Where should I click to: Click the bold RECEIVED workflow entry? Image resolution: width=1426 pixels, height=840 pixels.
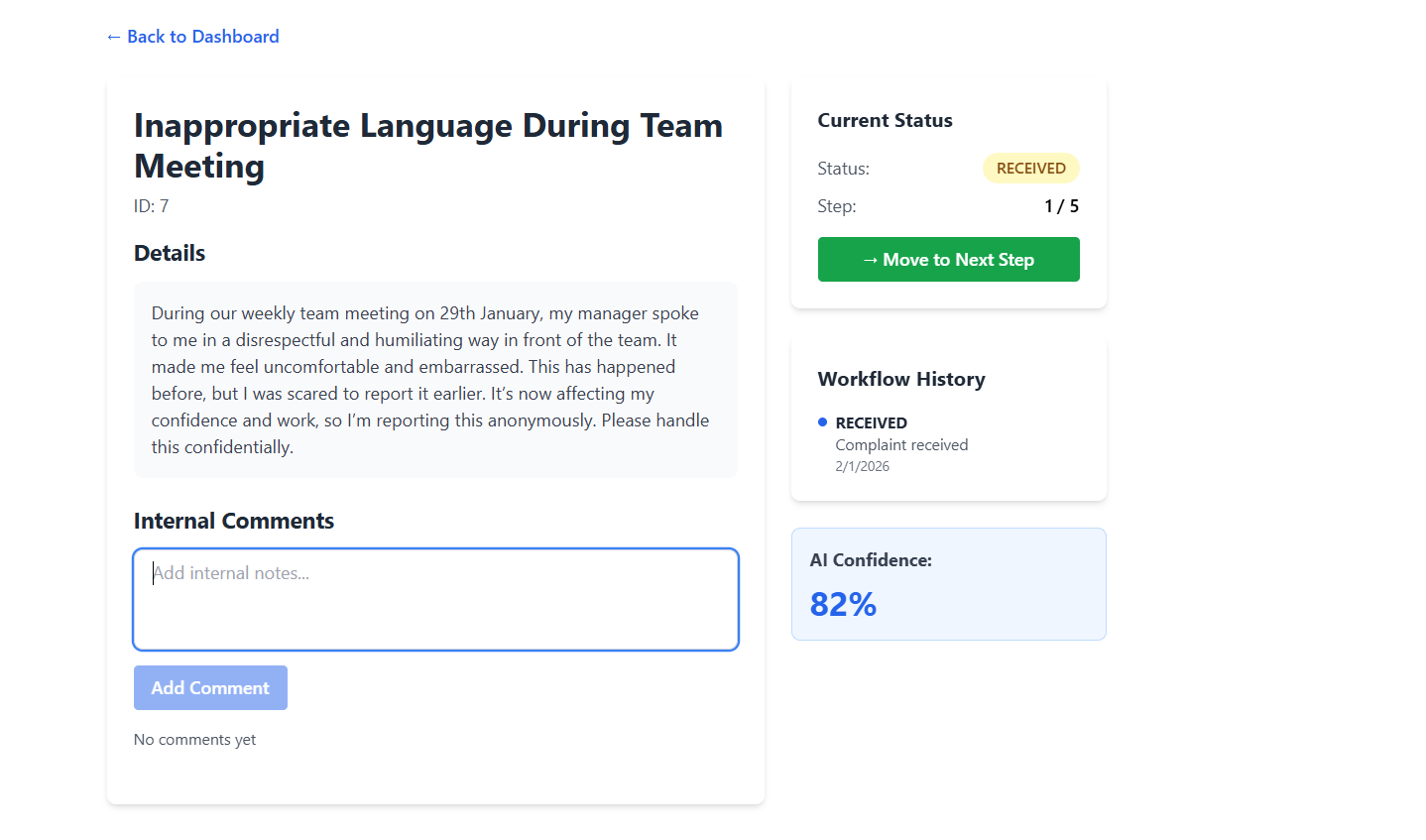[x=871, y=422]
